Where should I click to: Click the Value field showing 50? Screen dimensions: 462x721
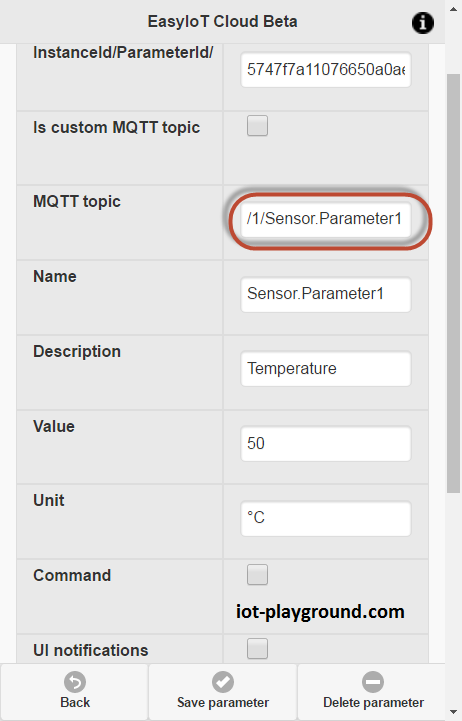(x=326, y=444)
